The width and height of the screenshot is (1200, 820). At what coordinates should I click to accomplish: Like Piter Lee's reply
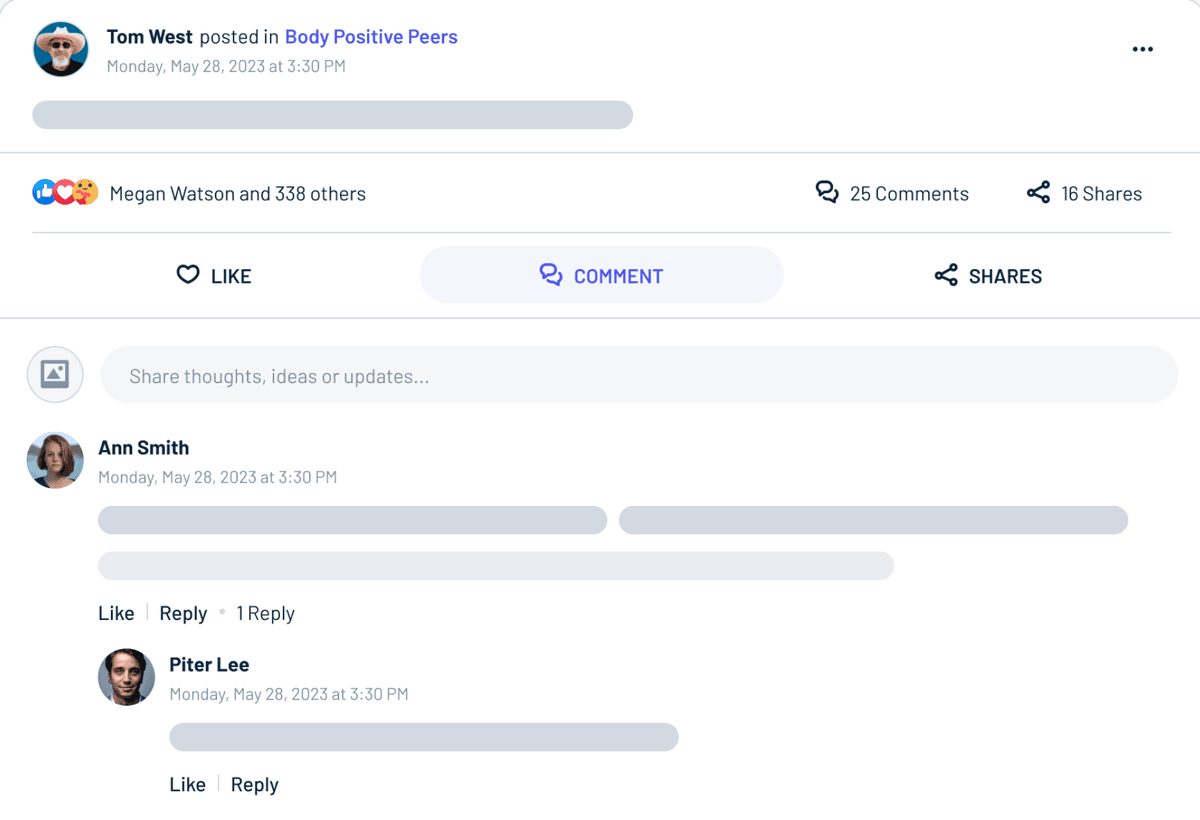coord(187,784)
